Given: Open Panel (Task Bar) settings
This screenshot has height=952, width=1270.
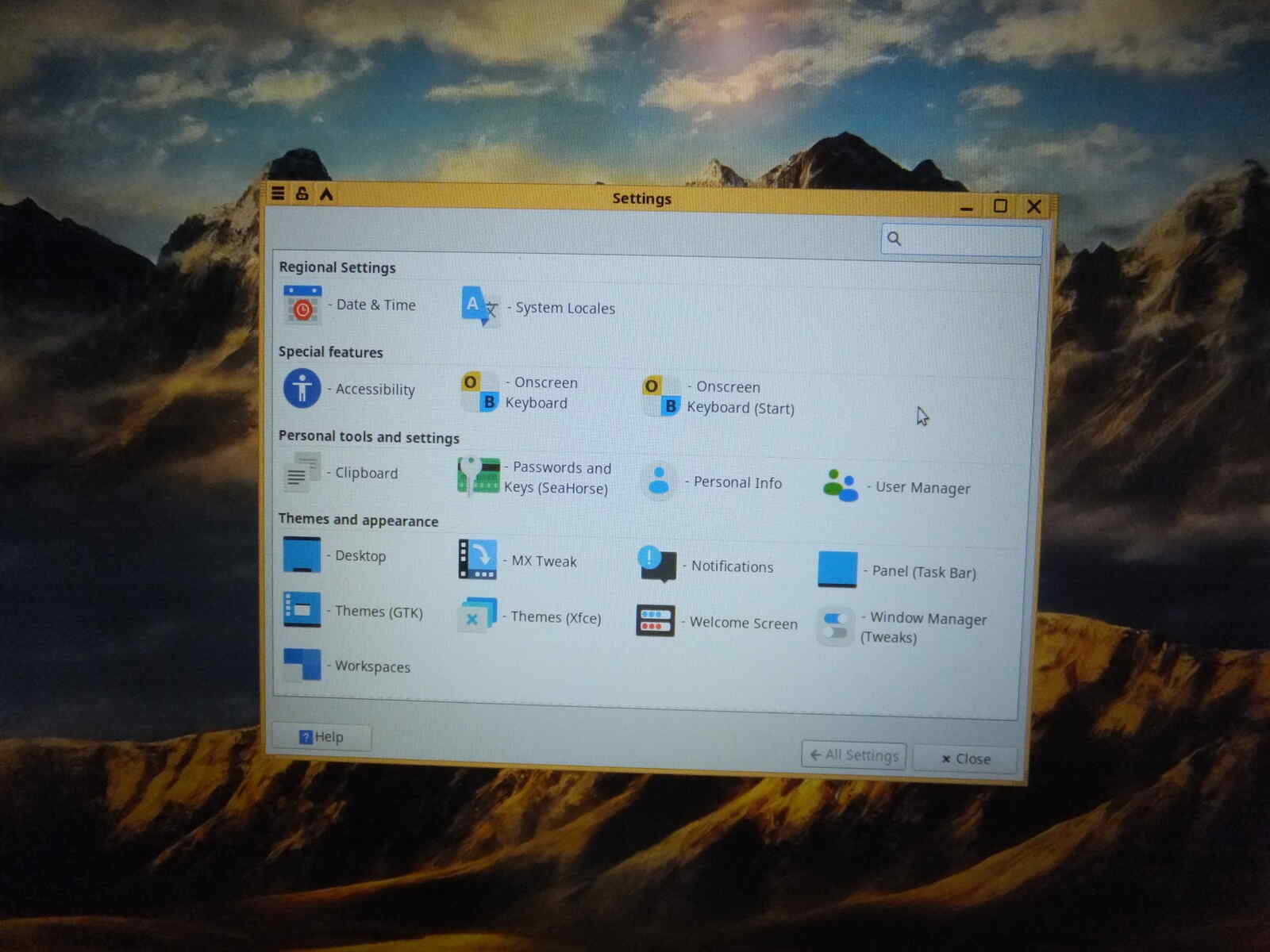Looking at the screenshot, I should pyautogui.click(x=897, y=570).
